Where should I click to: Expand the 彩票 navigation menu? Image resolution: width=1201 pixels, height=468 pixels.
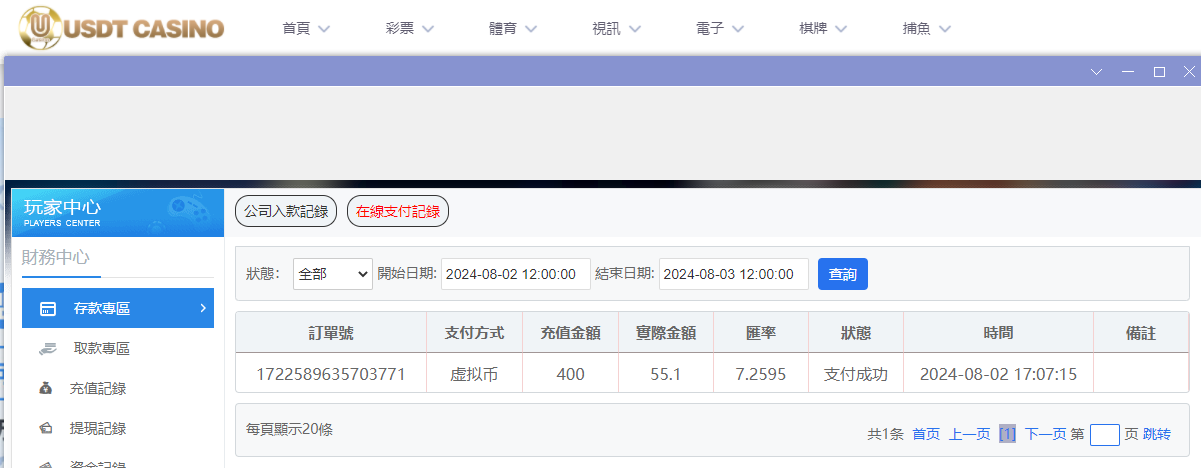click(x=409, y=29)
